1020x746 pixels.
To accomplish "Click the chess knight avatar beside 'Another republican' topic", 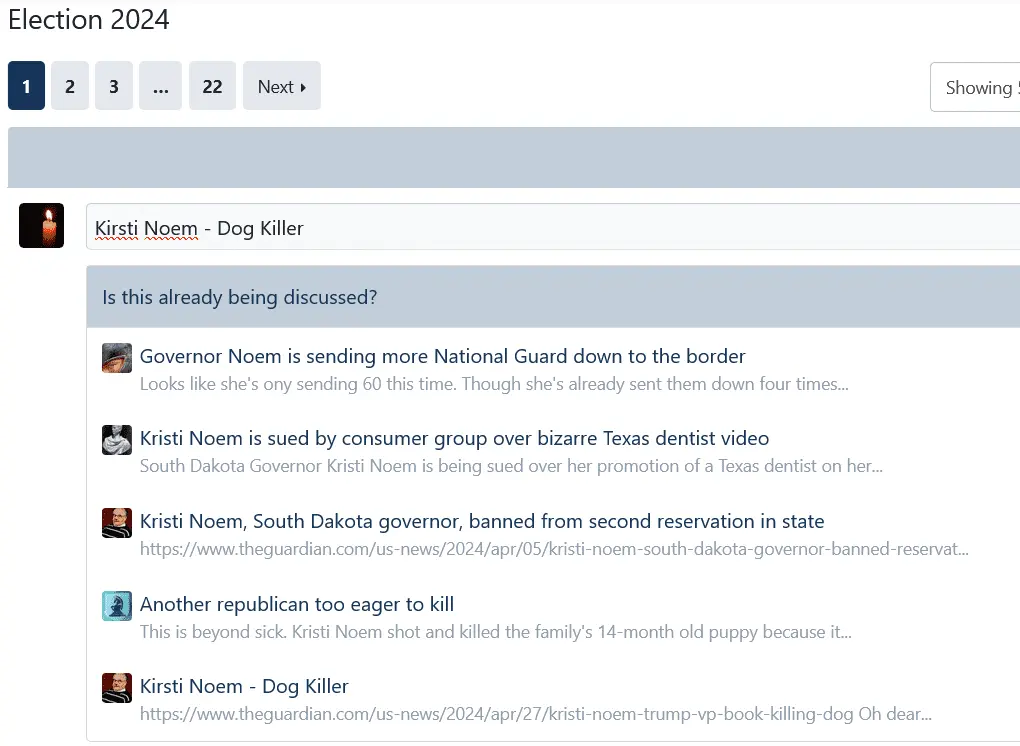I will point(117,606).
